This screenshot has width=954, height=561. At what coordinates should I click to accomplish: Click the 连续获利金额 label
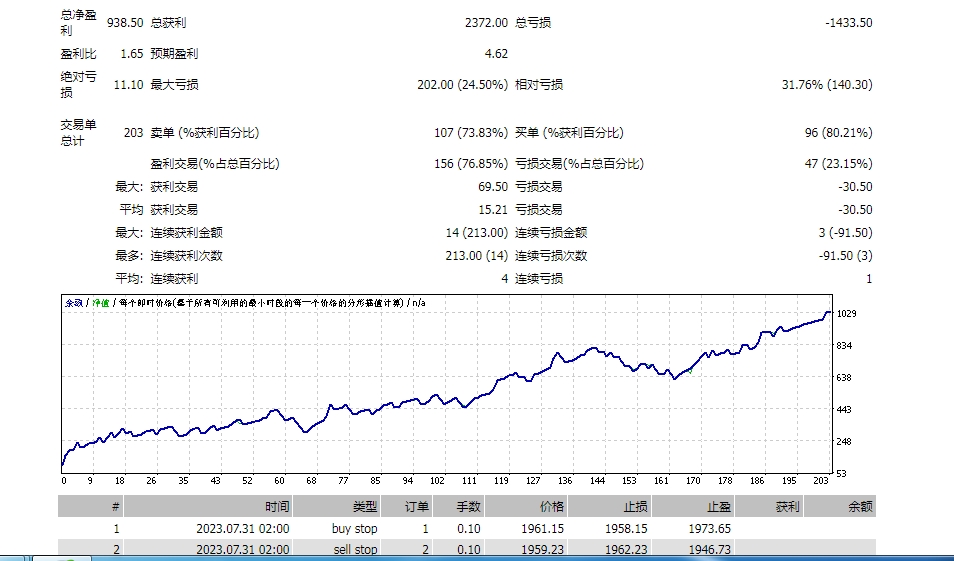coord(186,233)
